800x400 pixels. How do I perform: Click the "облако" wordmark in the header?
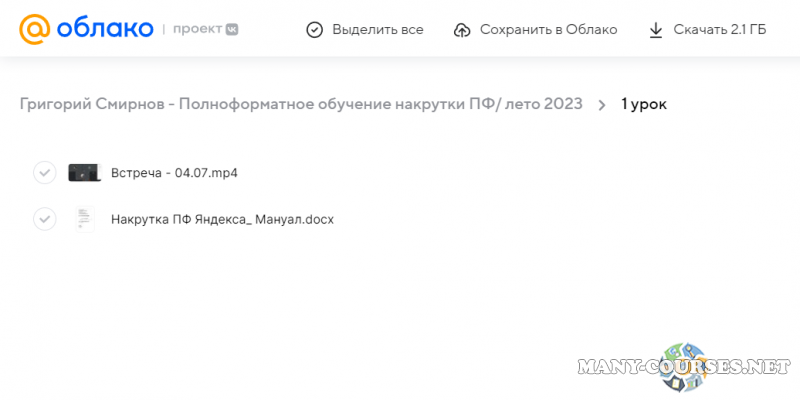(104, 30)
